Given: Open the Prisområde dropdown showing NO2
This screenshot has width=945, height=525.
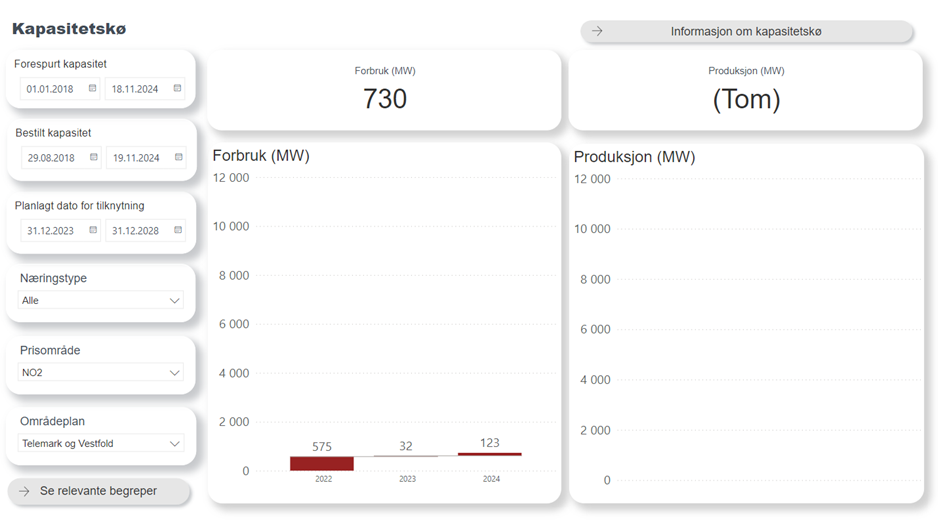Looking at the screenshot, I should click(174, 373).
